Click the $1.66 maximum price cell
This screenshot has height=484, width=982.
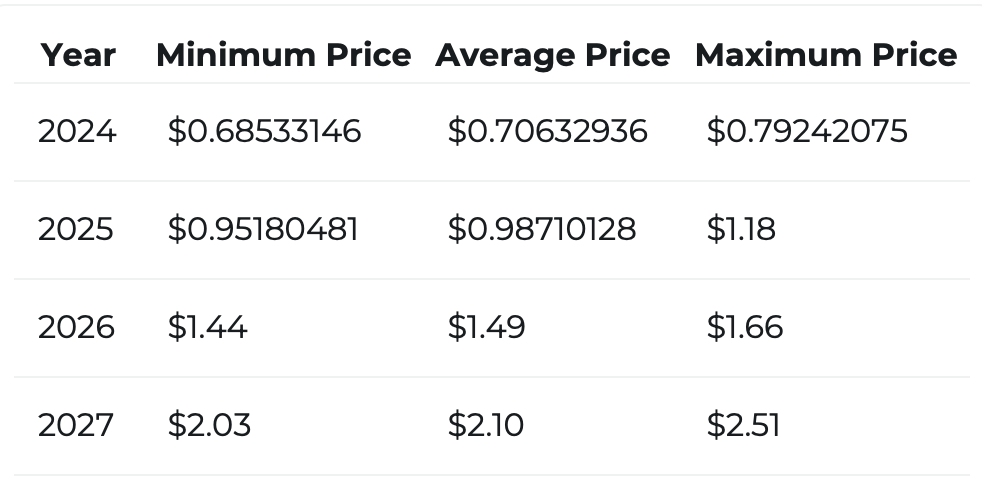pyautogui.click(x=744, y=327)
